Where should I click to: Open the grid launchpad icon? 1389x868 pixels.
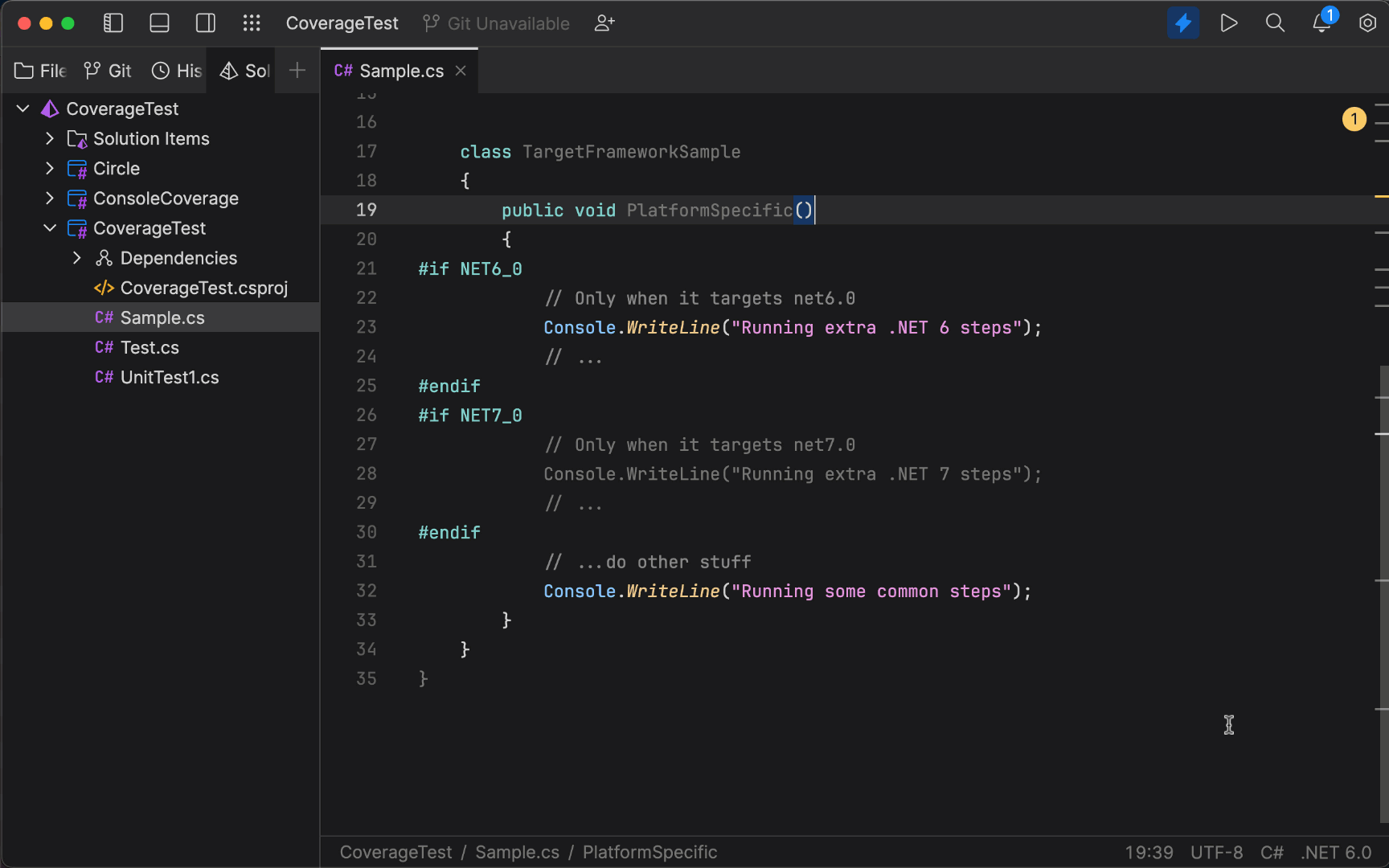click(x=252, y=23)
